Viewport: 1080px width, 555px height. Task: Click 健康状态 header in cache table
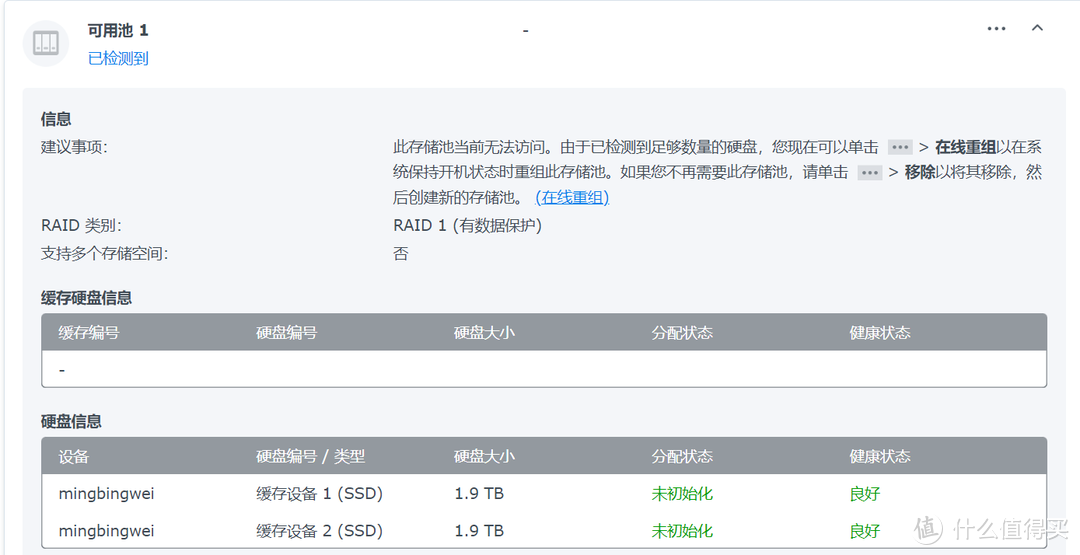880,333
